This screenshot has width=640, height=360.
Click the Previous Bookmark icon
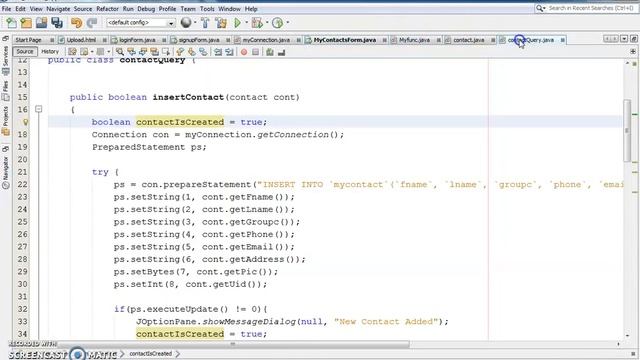click(x=180, y=52)
